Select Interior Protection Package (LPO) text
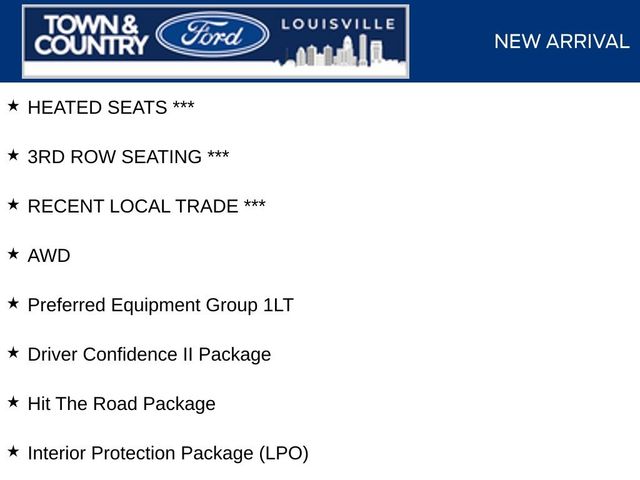This screenshot has height=480, width=640. point(168,453)
